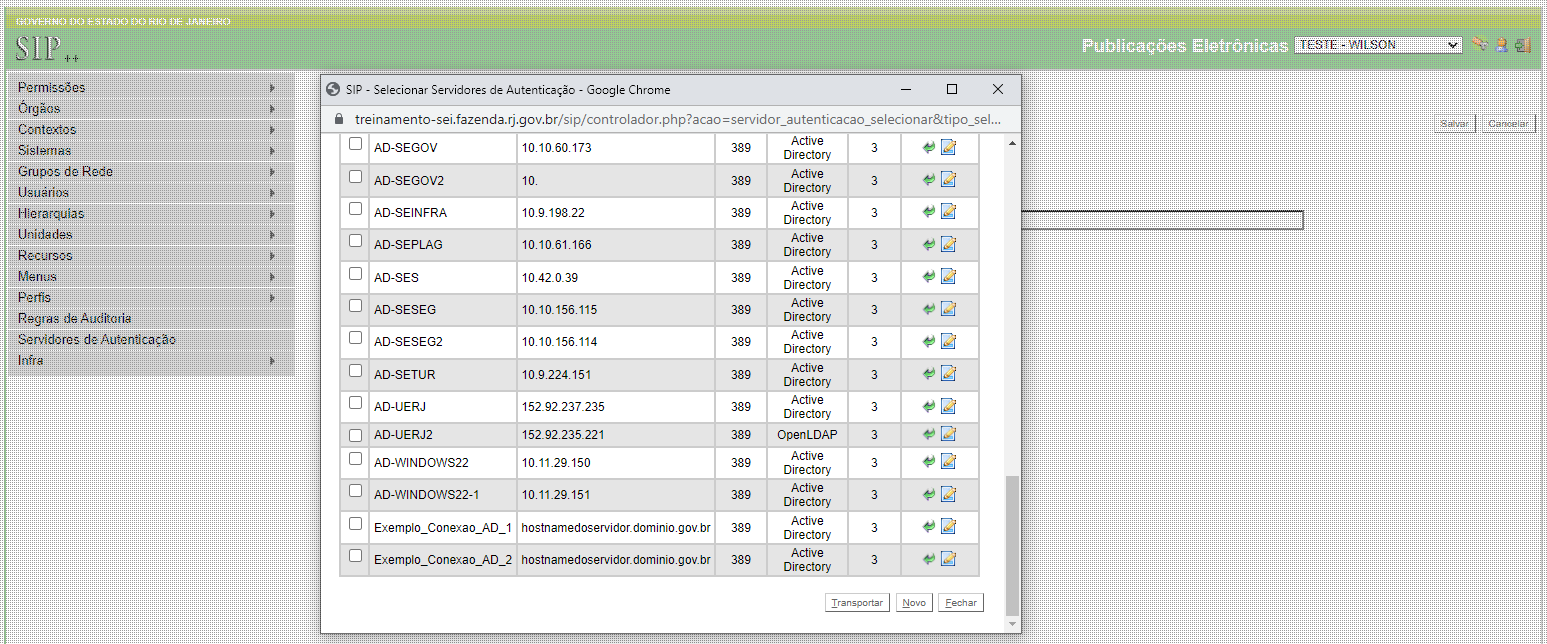1547x644 pixels.
Task: Transport Exemplo_Conexao_AD_1 using its green arrow
Action: (929, 527)
